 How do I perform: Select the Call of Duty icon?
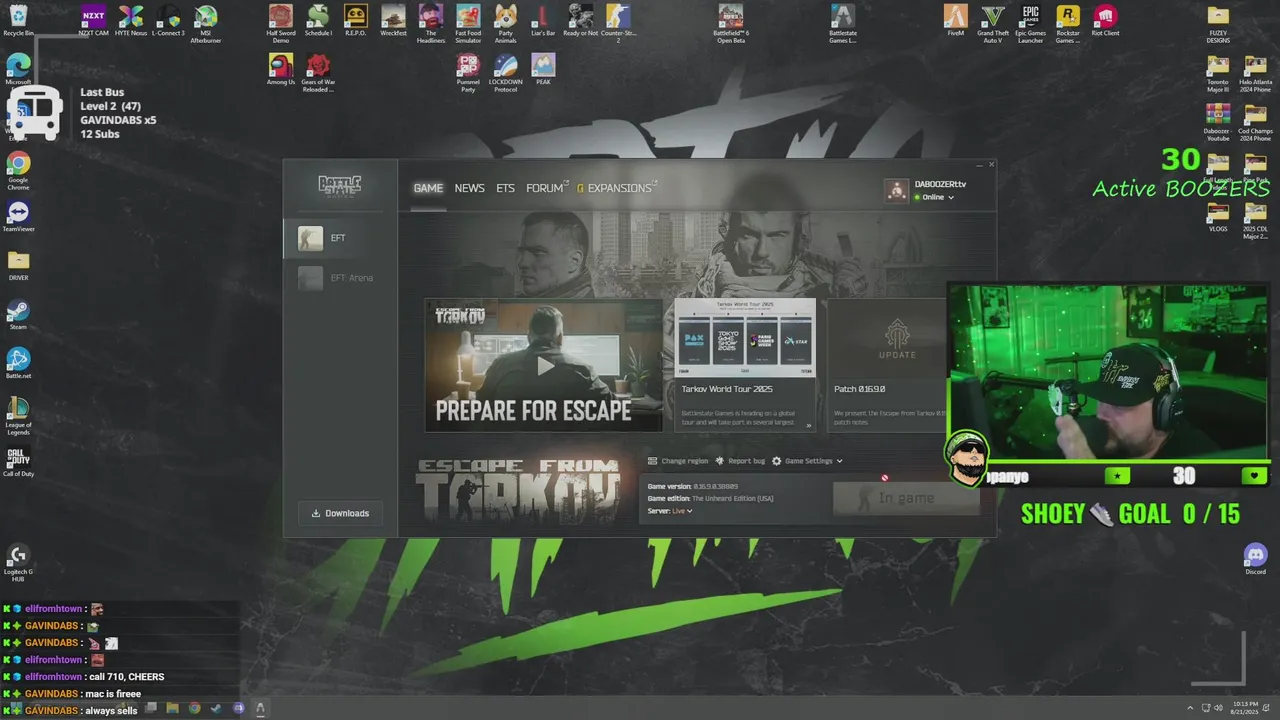pos(18,462)
